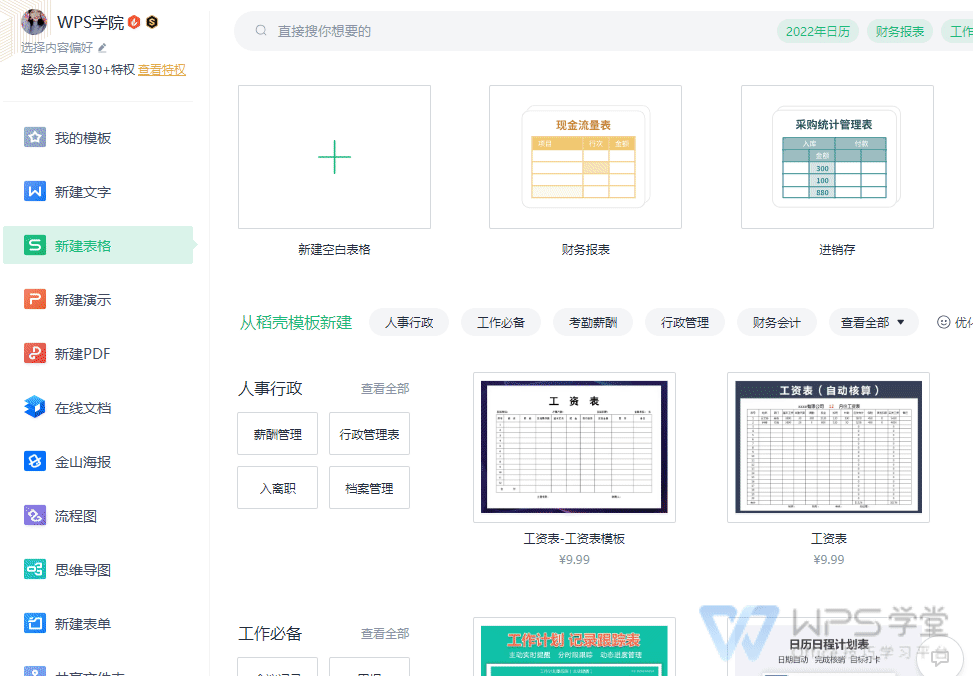Click the 新建空白表格 label
This screenshot has height=676, width=973.
click(x=334, y=250)
